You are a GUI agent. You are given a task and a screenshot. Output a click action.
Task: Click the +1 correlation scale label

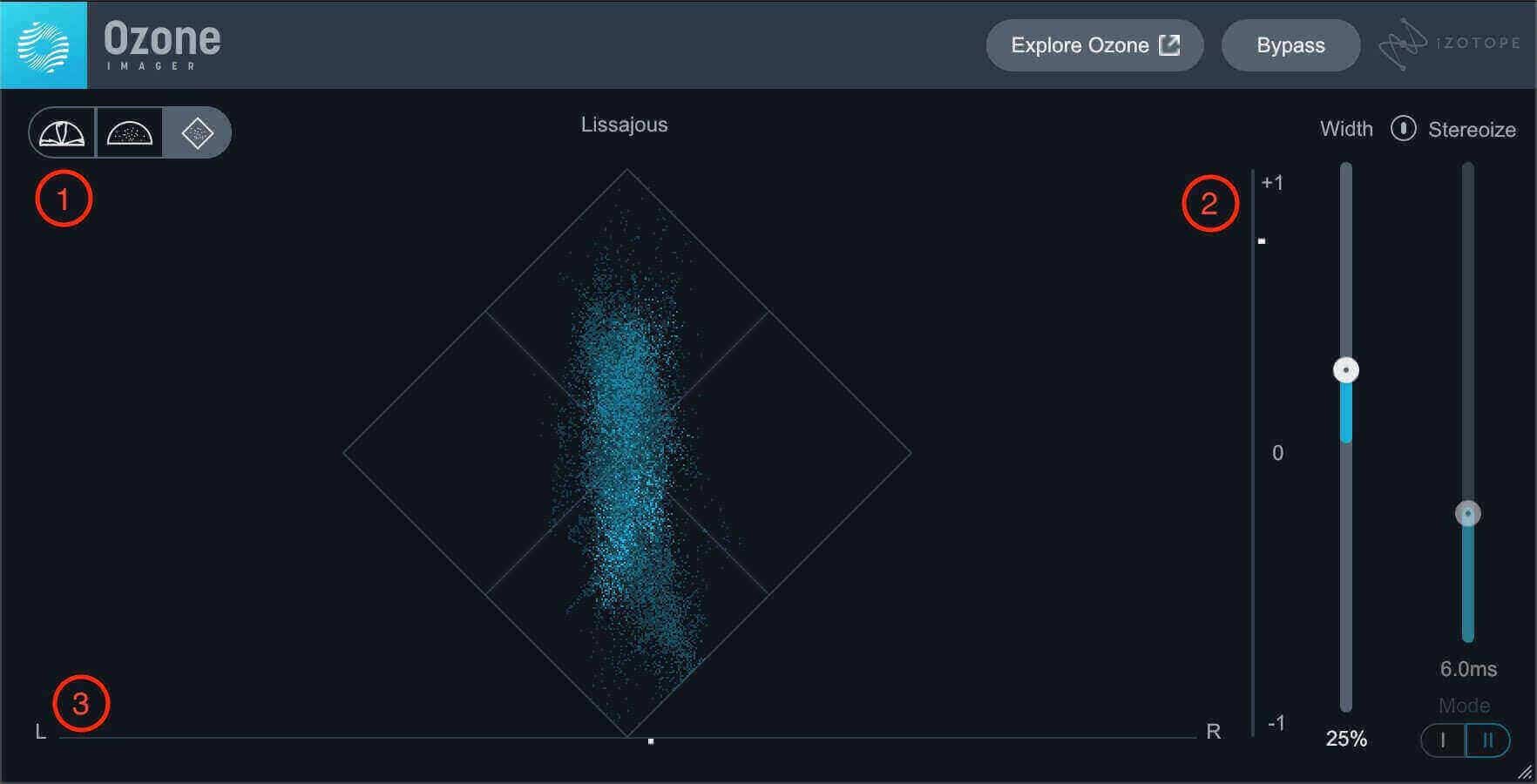[x=1272, y=183]
